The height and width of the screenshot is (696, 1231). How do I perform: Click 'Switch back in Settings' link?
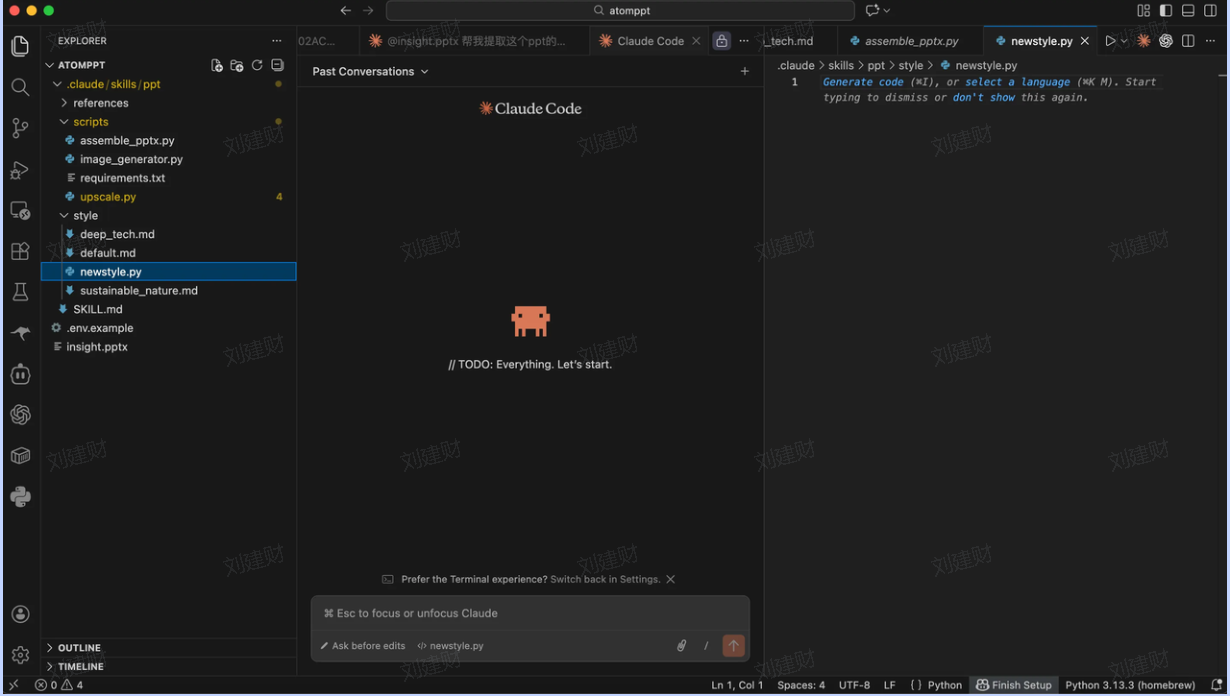(605, 579)
